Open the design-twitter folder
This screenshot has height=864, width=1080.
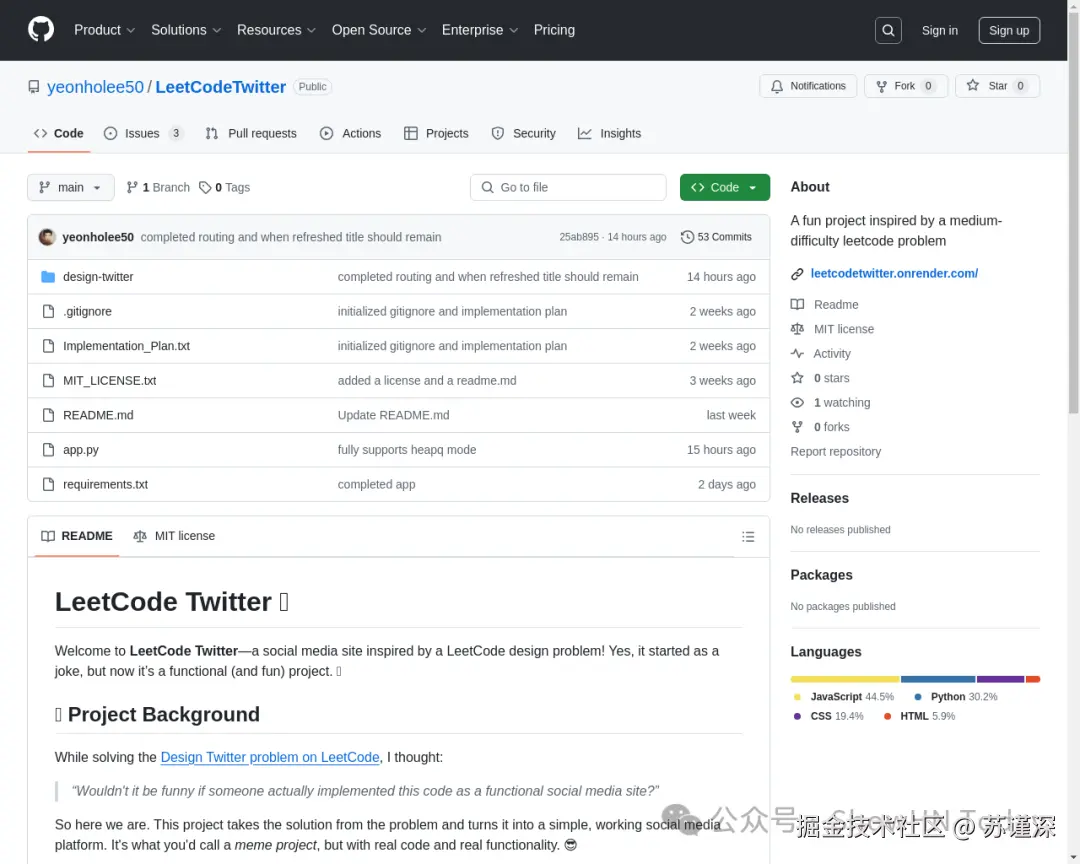pyautogui.click(x=98, y=277)
